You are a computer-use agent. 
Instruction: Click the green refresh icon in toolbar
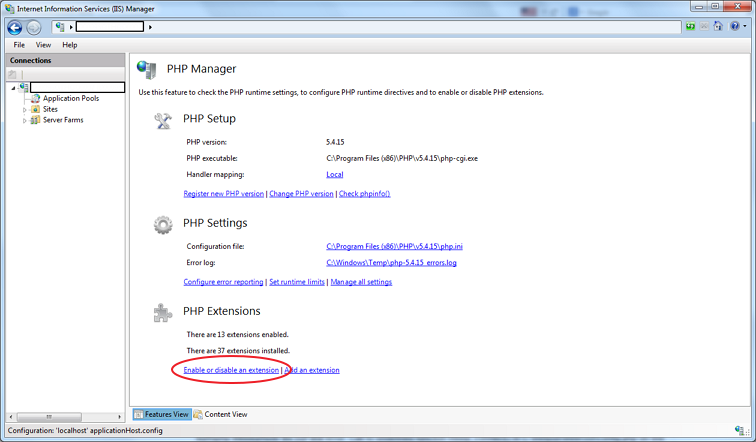point(690,26)
